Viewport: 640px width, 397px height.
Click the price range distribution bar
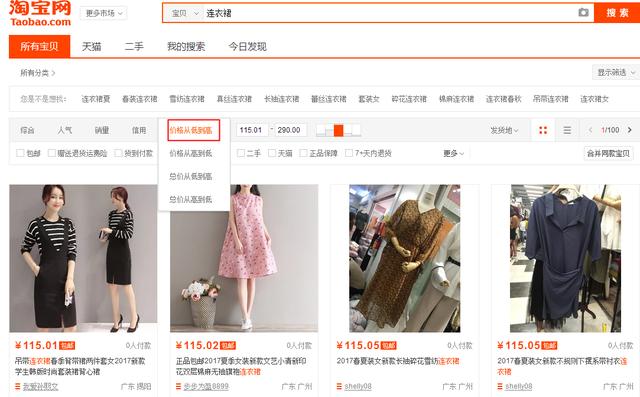[x=338, y=130]
